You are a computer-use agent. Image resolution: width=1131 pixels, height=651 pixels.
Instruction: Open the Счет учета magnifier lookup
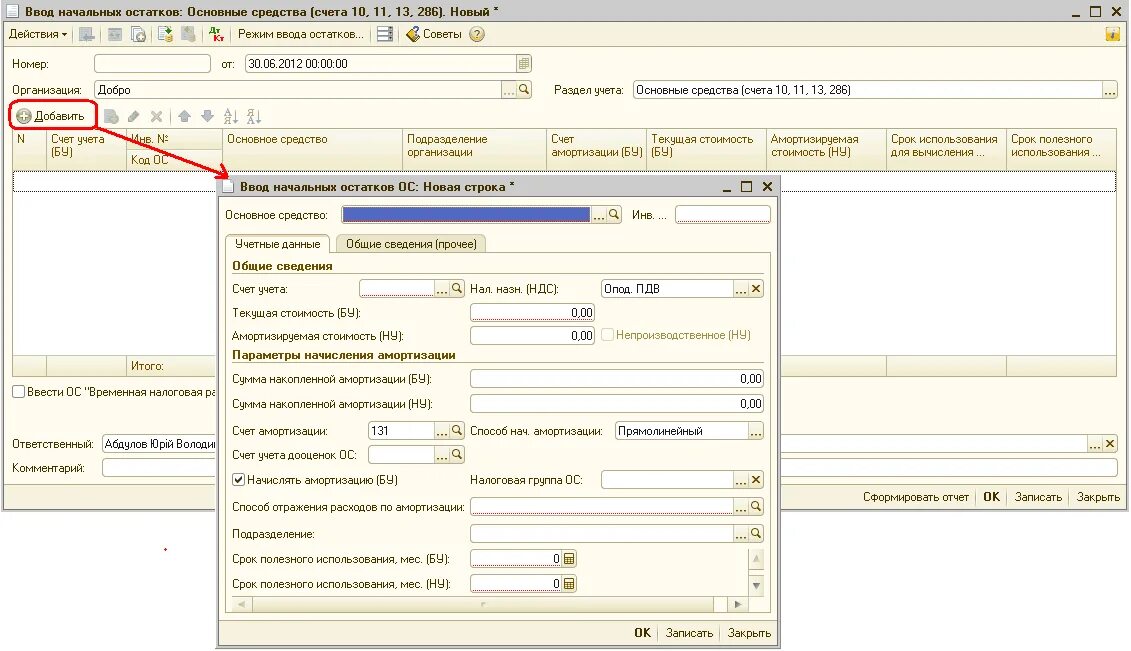457,289
